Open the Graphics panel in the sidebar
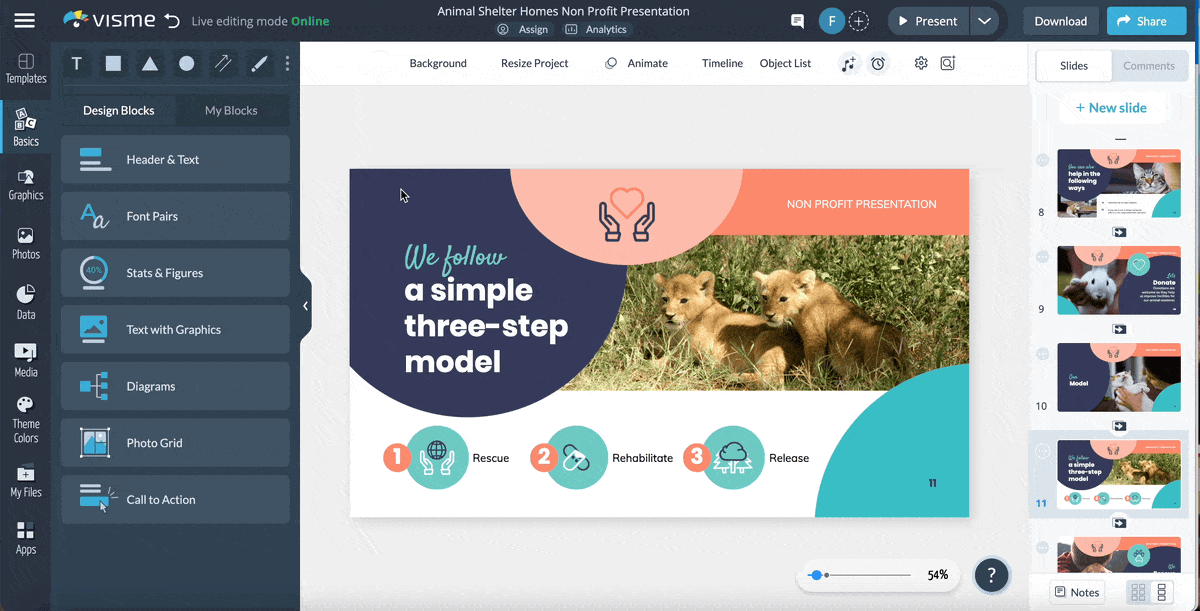 25,182
